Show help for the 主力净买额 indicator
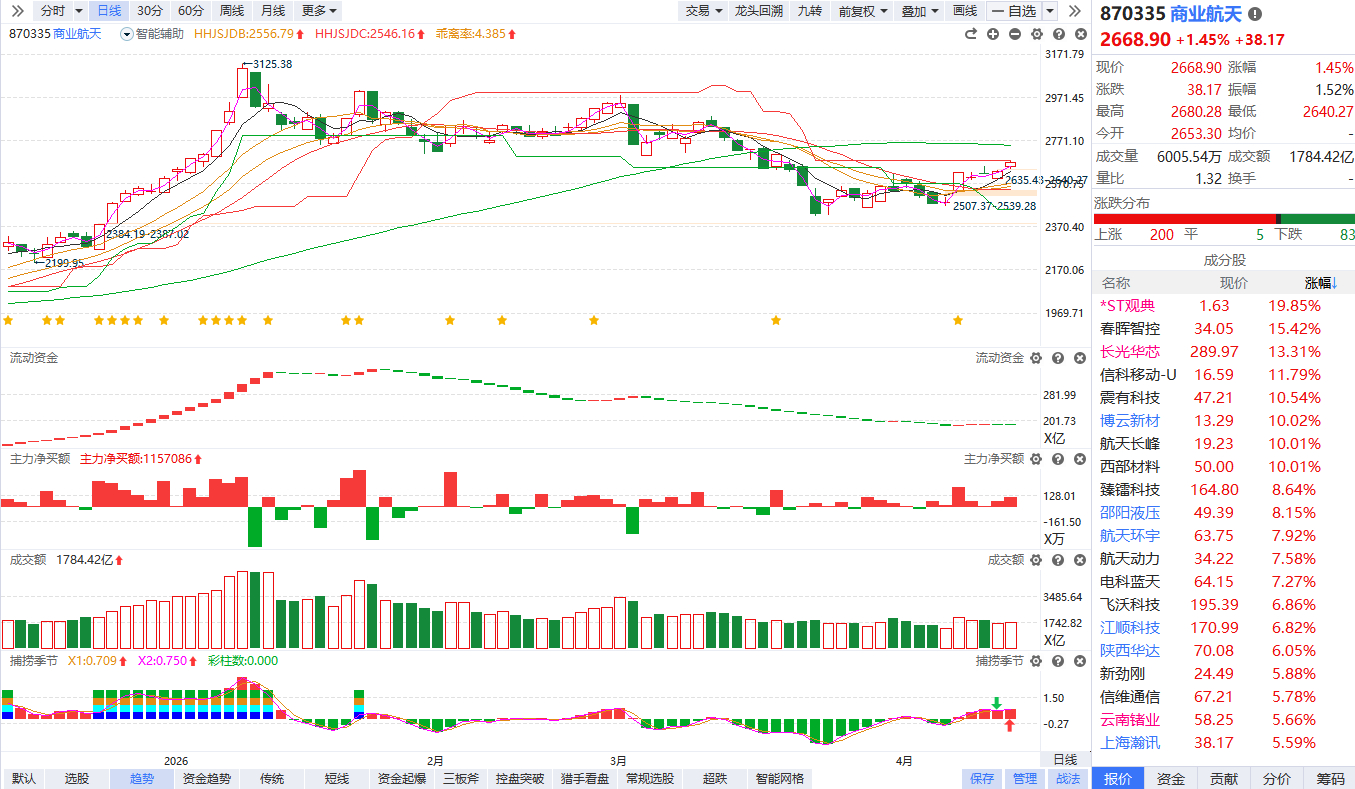This screenshot has height=789, width=1355. pyautogui.click(x=1057, y=459)
